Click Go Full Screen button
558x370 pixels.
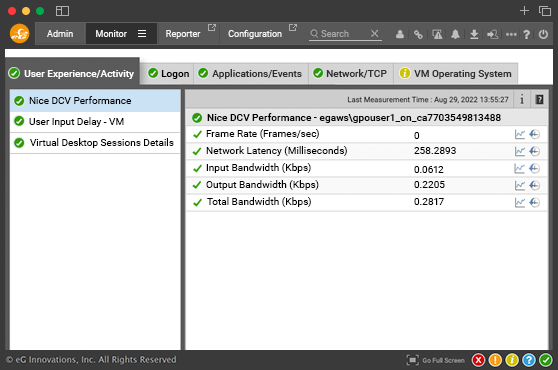436,360
